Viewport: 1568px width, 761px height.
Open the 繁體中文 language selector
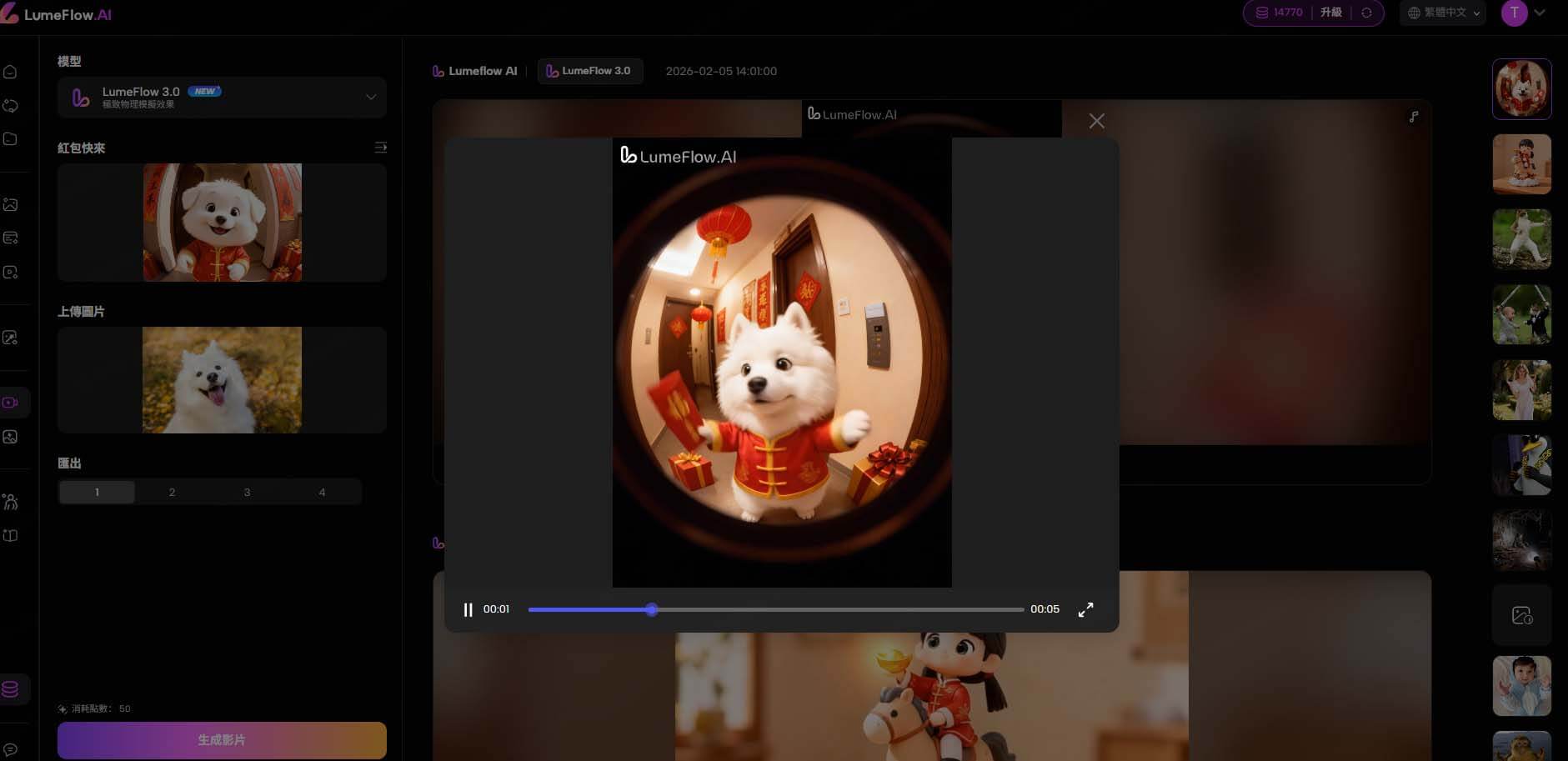1443,13
